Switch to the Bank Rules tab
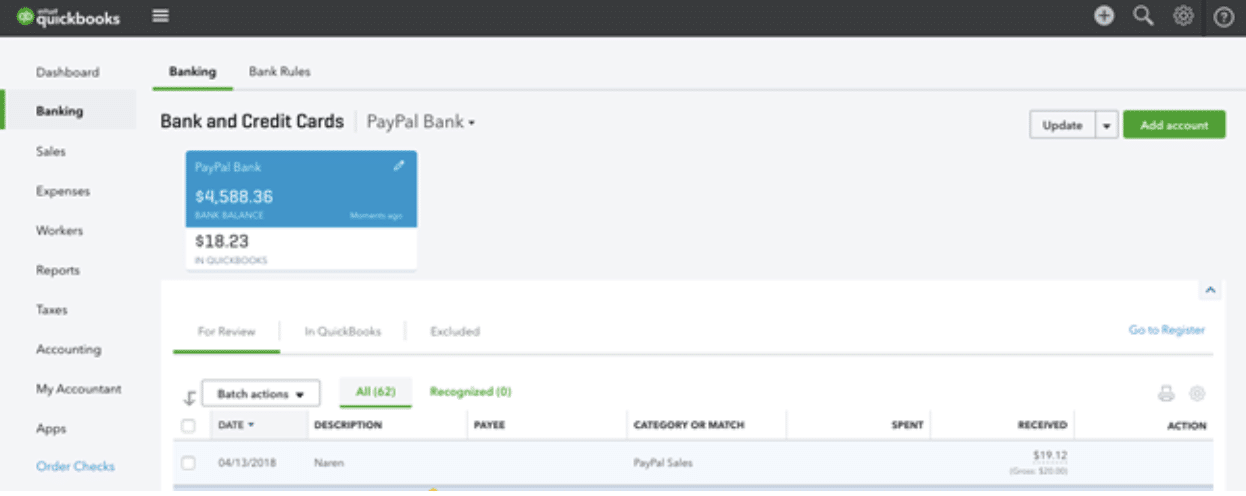Image resolution: width=1246 pixels, height=496 pixels. [279, 72]
